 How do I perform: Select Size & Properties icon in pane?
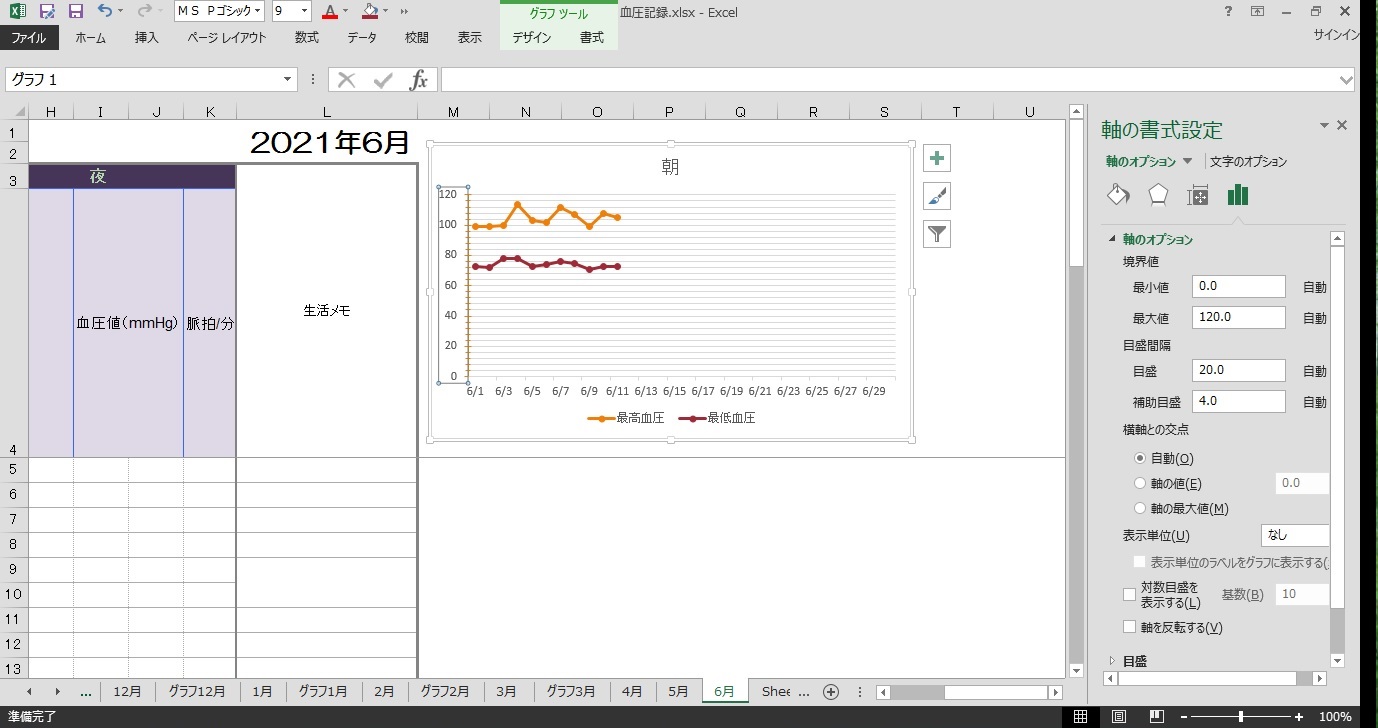pos(1198,195)
